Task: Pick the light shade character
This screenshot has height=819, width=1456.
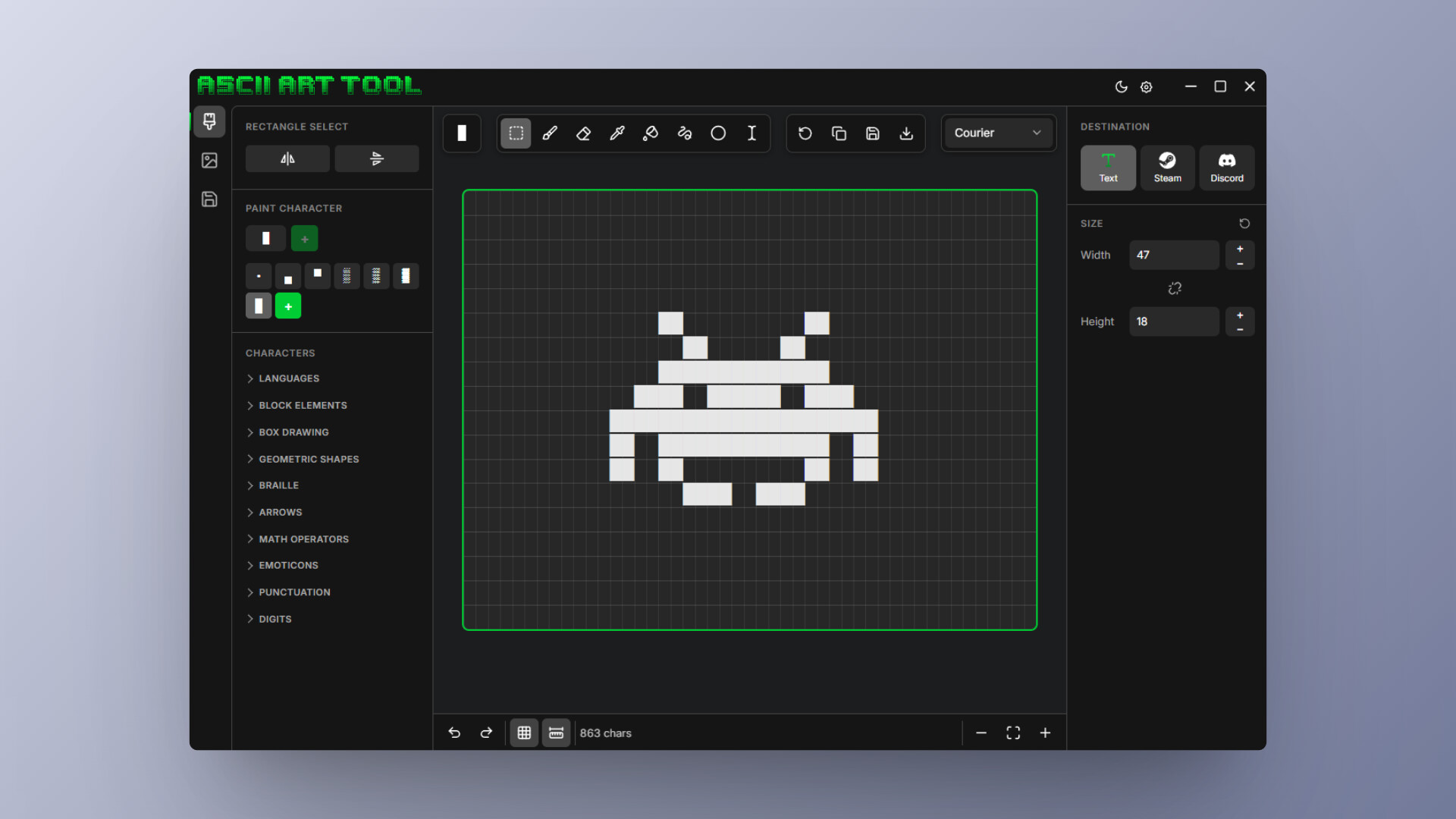Action: point(347,276)
